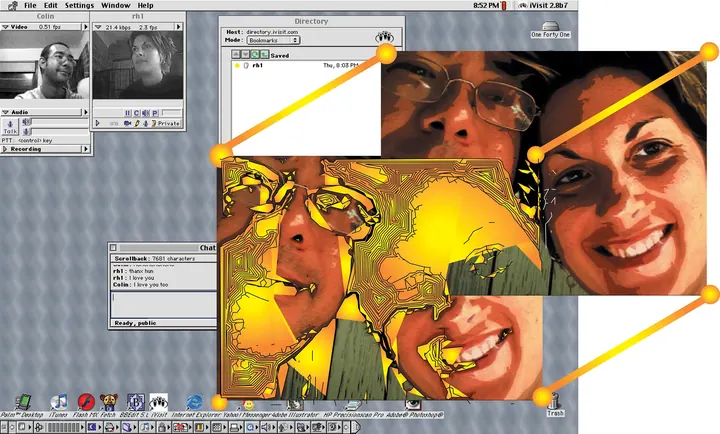Open the iVisit 2.8b7 application menu
Viewport: 720px width, 434px height.
[x=544, y=6]
